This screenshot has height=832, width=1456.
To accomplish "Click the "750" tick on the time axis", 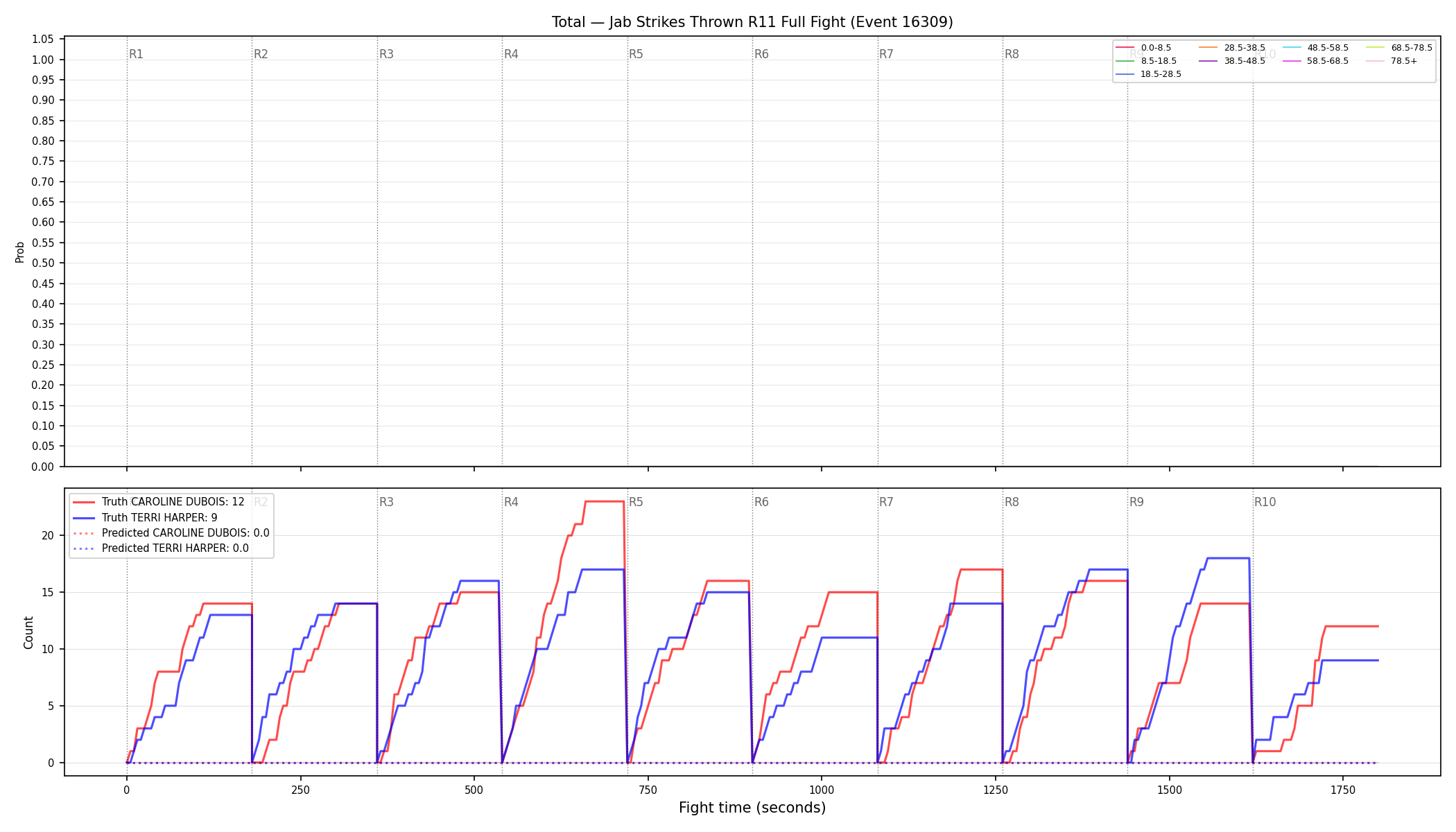I will tap(648, 790).
